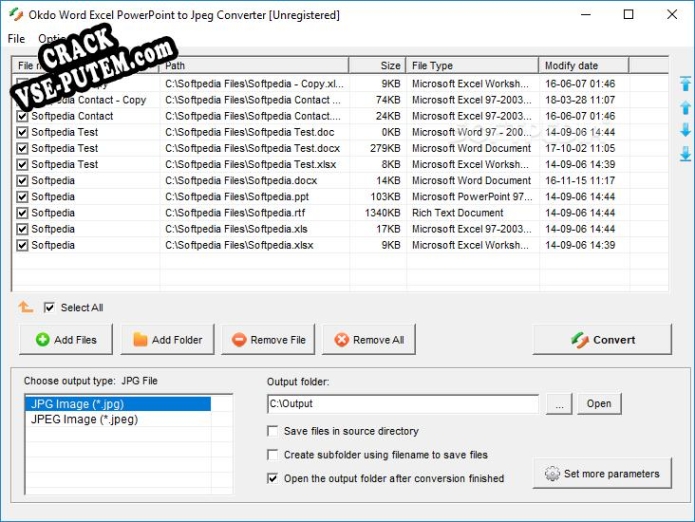The image size is (695, 522).
Task: Uncheck Softpedia.docx row checkbox
Action: (x=22, y=181)
